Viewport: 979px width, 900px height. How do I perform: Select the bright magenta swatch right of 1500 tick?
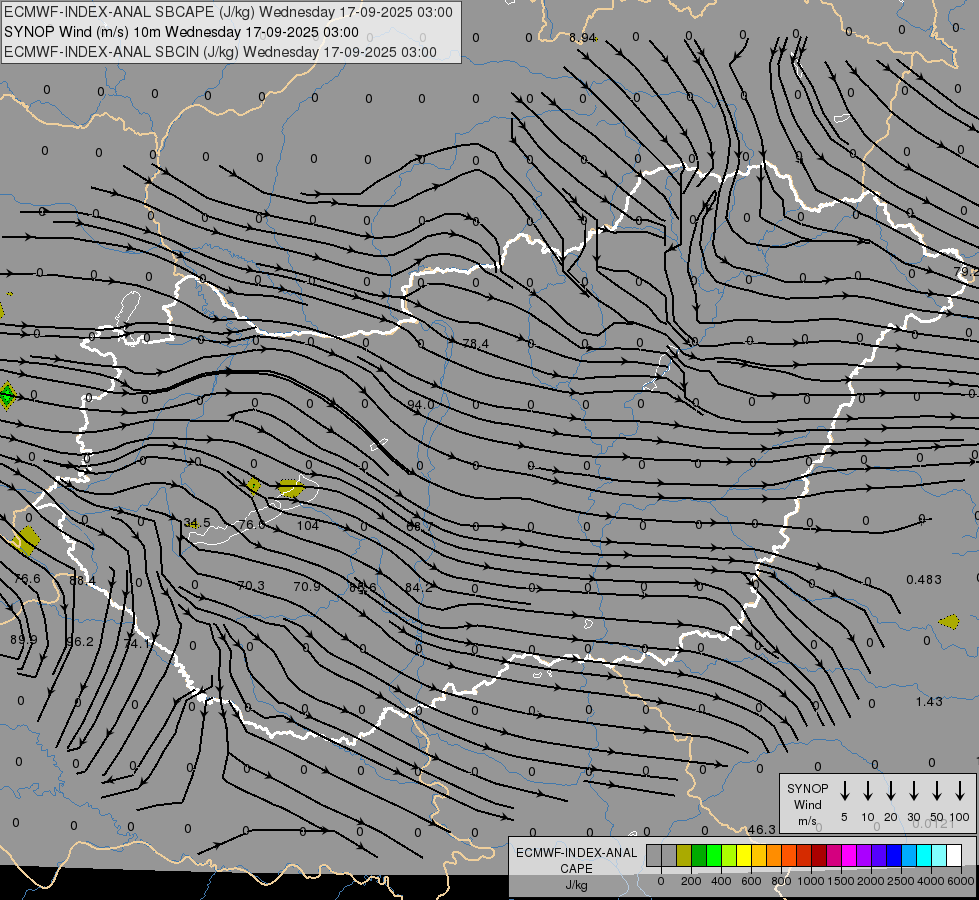tap(849, 855)
